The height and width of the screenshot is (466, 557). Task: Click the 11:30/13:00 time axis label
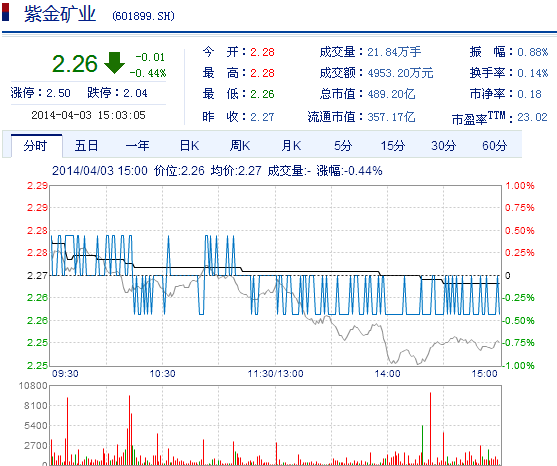275,374
